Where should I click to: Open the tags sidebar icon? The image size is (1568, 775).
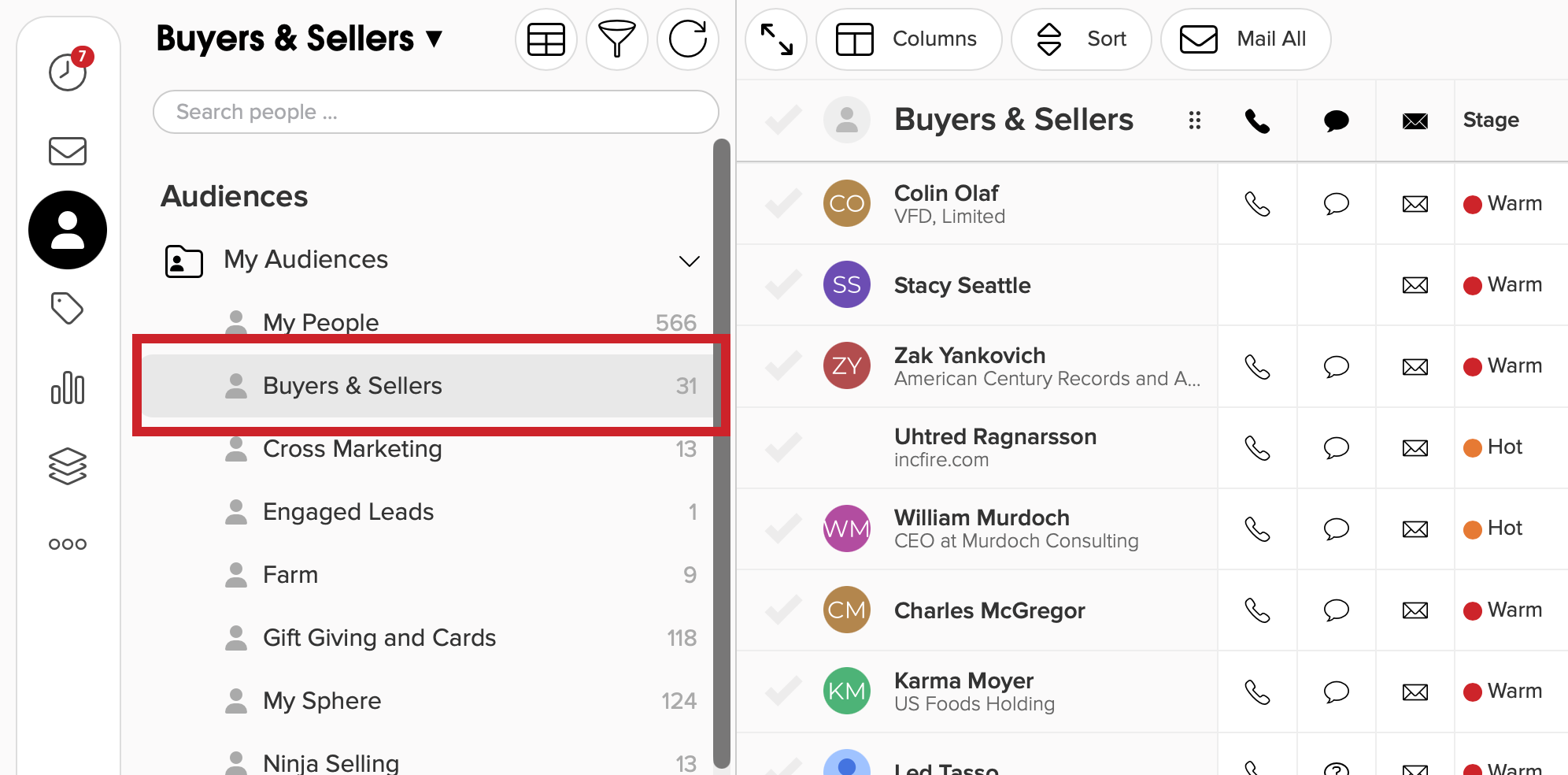pos(68,309)
